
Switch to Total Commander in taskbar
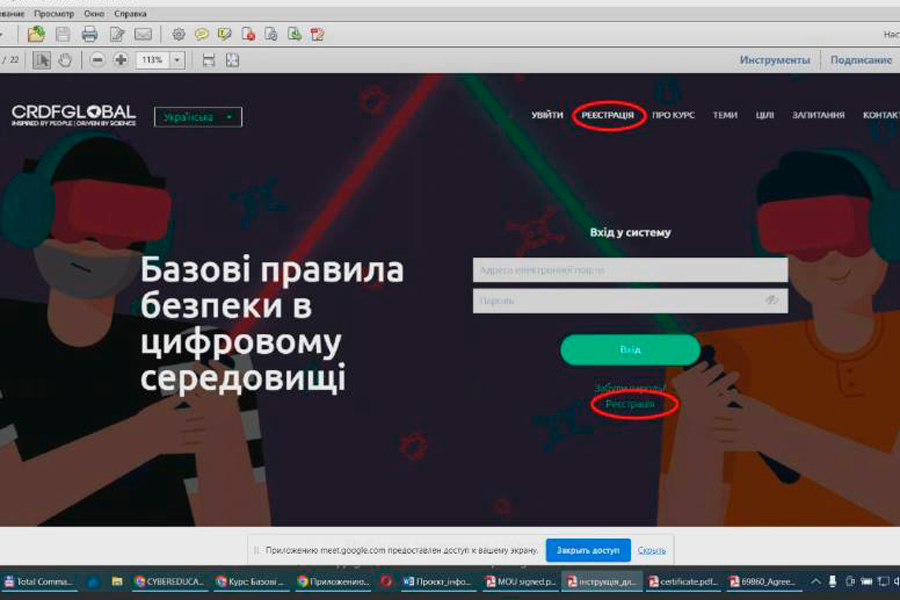click(x=39, y=582)
